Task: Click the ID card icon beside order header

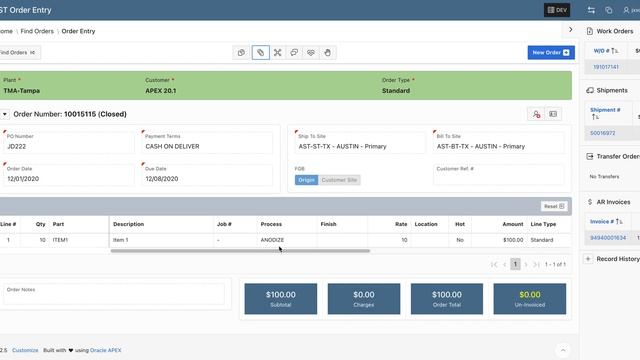Action: coord(553,114)
